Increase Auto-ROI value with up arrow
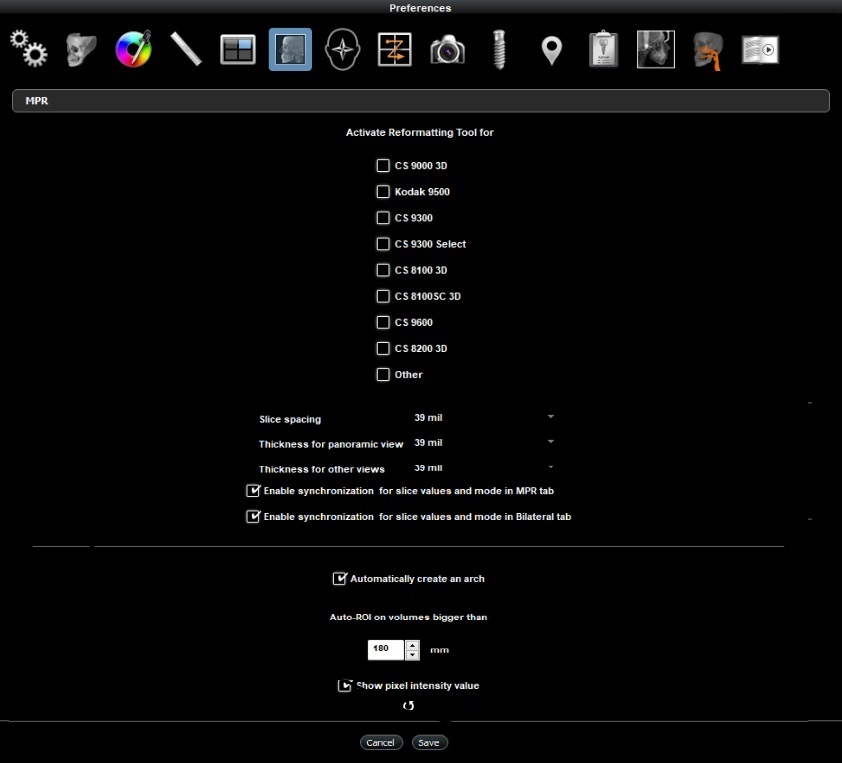Viewport: 842px width, 763px height. tap(413, 645)
